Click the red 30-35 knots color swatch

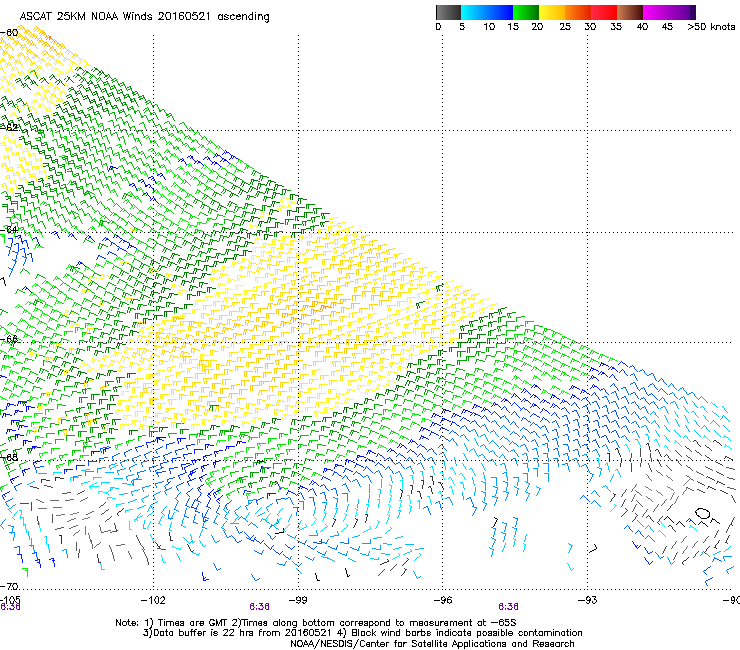click(x=604, y=12)
